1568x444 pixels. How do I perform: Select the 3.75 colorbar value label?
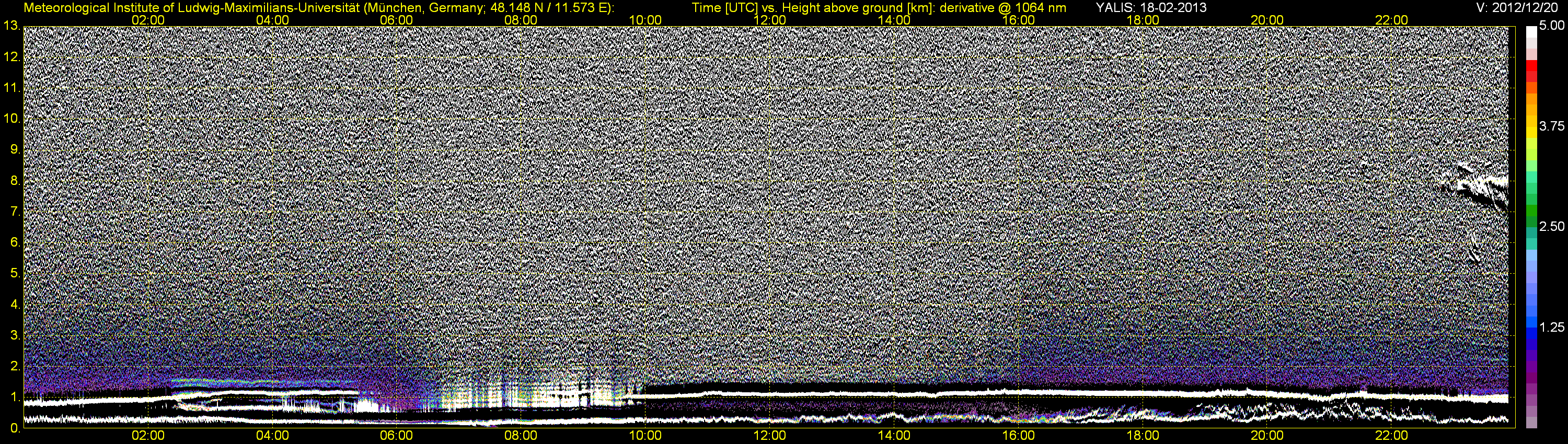(x=1552, y=126)
